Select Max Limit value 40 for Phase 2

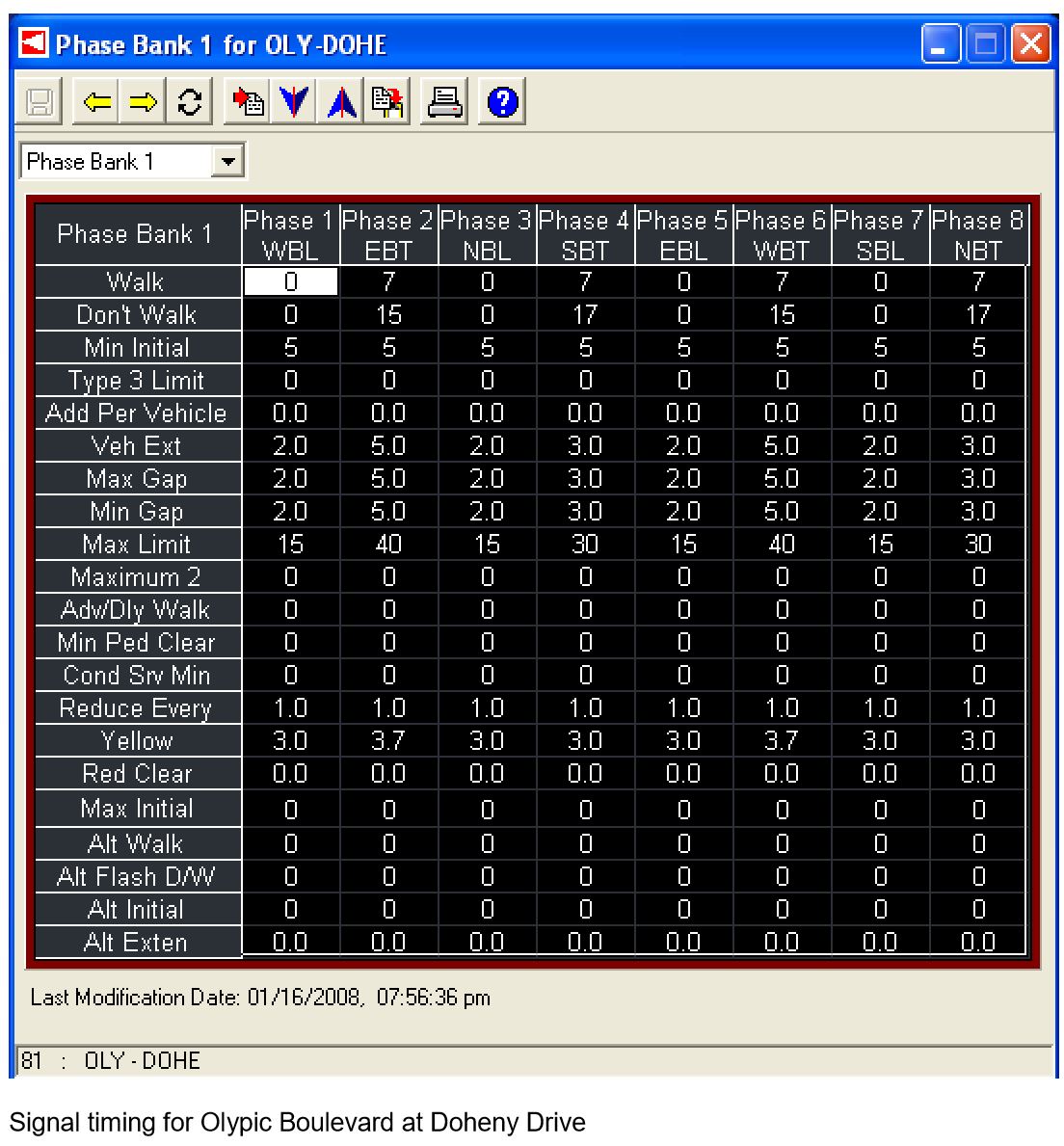(388, 544)
